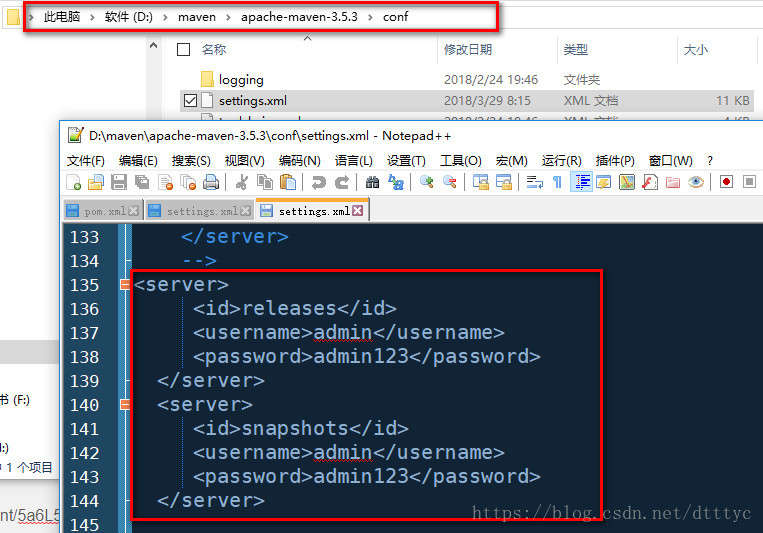Open the 编辑(E) menu
Screen dimensions: 763x533
pos(138,161)
